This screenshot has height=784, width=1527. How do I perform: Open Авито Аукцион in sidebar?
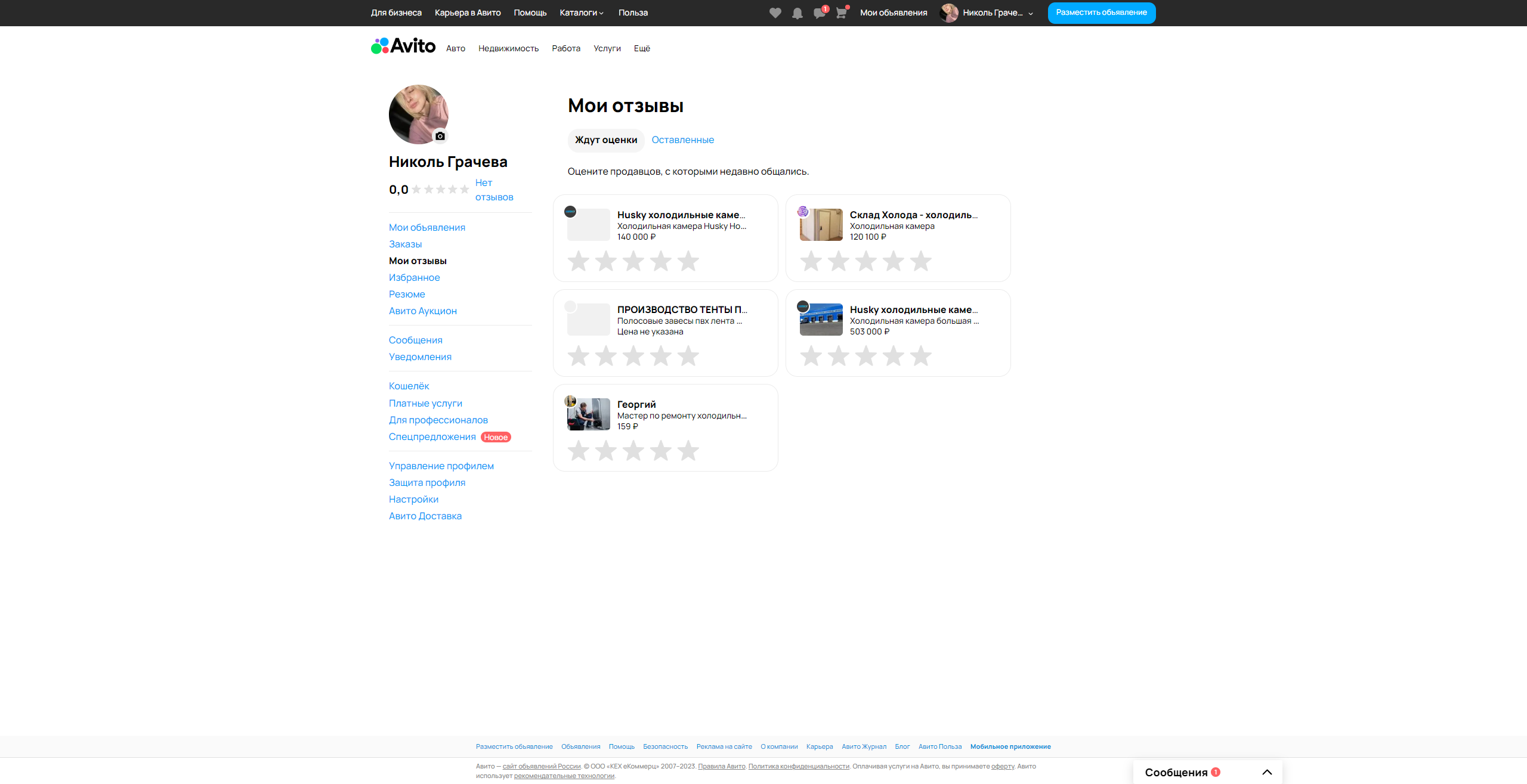pos(423,311)
